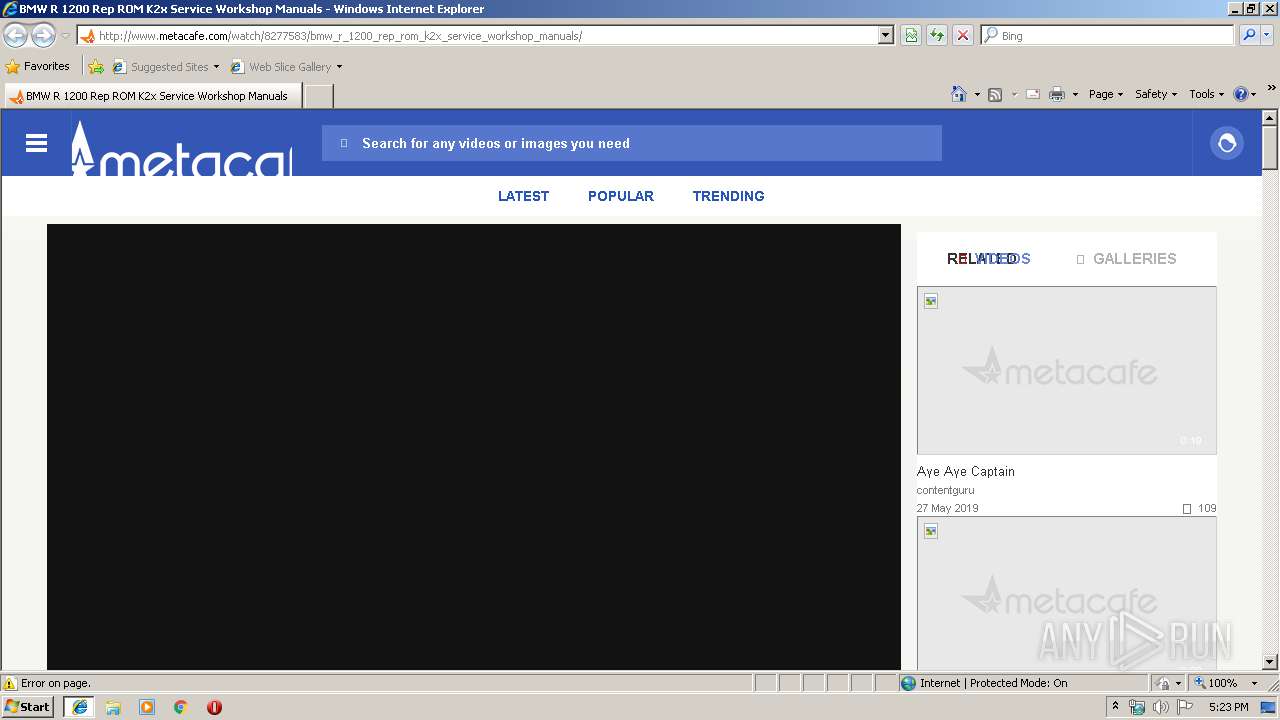Switch to RELATED VIDEOS tab
Viewport: 1280px width, 720px height.
(x=989, y=259)
